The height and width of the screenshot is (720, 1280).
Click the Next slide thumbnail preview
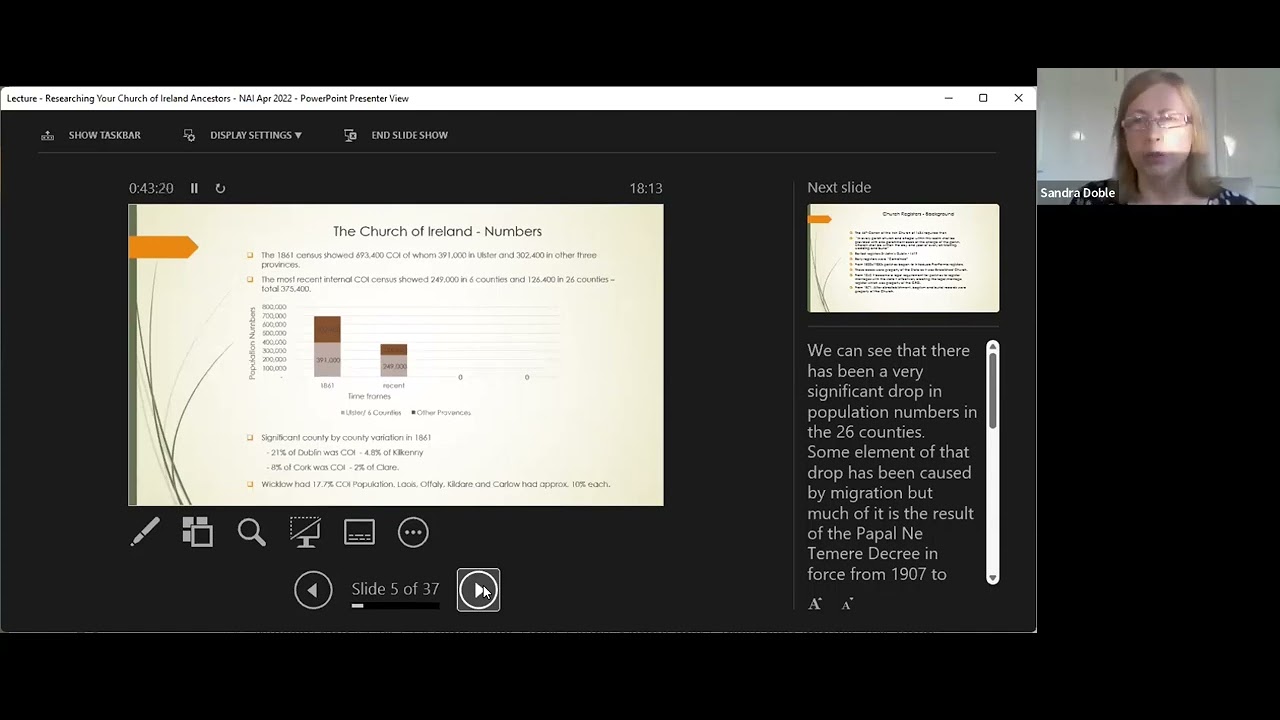pos(903,258)
